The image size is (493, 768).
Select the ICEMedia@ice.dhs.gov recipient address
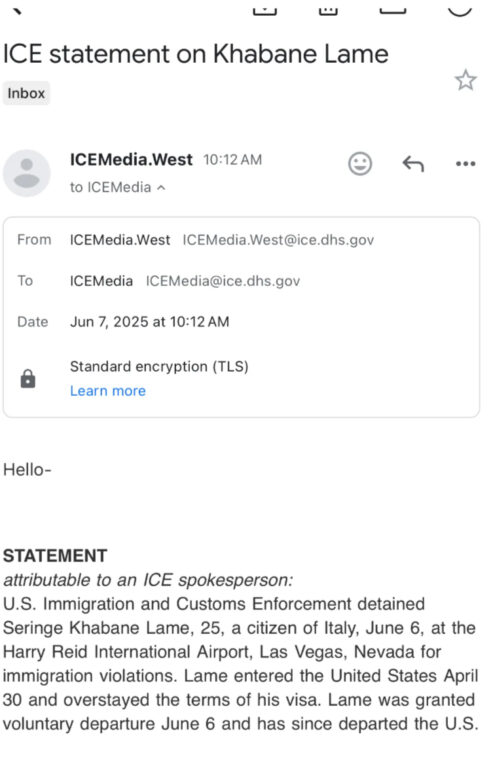pyautogui.click(x=223, y=281)
